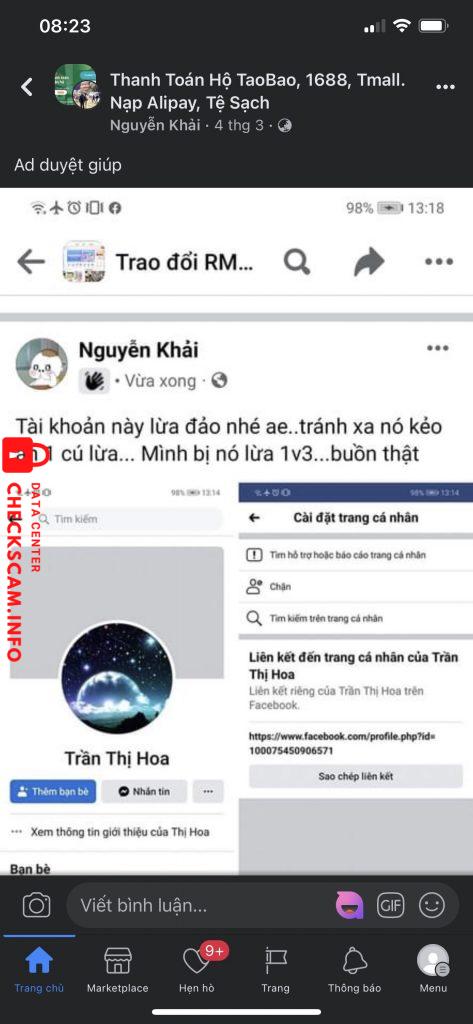Tap the share arrow in the group header

tap(368, 262)
